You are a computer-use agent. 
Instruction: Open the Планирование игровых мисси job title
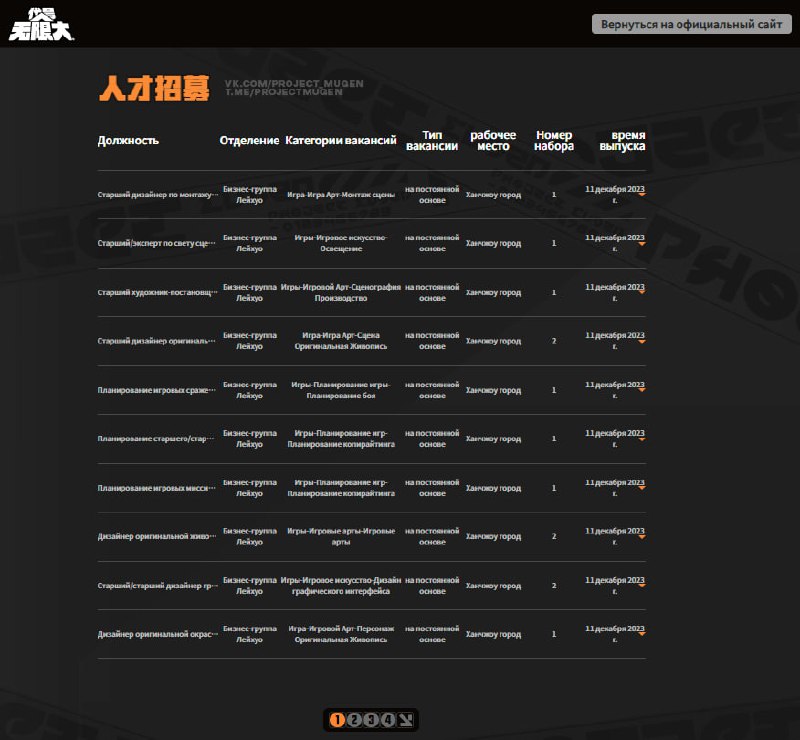tap(157, 488)
